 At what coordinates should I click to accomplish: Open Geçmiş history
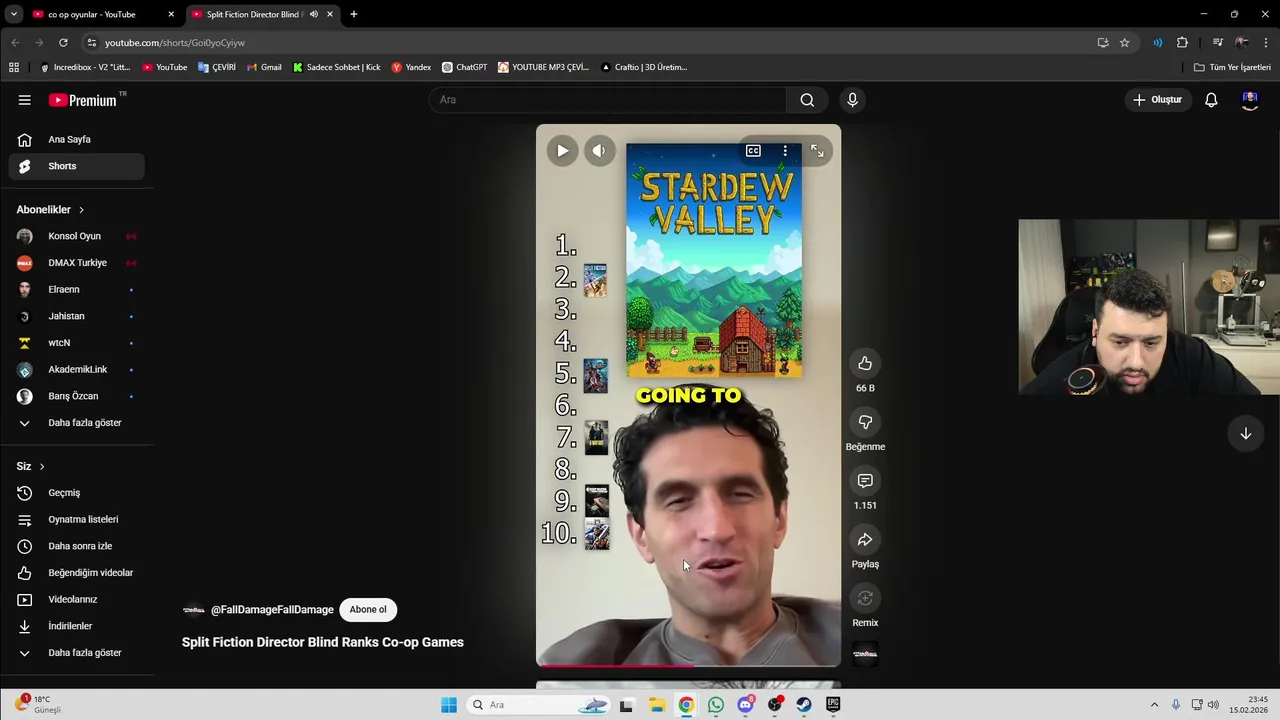(x=76, y=493)
